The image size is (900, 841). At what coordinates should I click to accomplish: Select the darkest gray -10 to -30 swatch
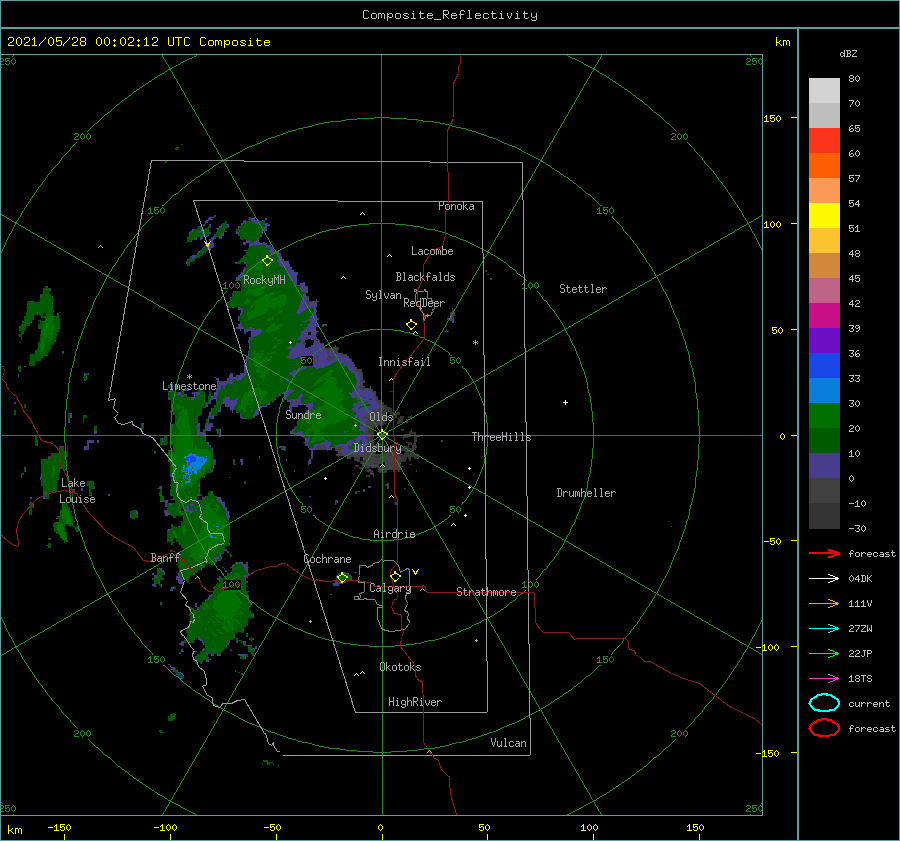(824, 516)
